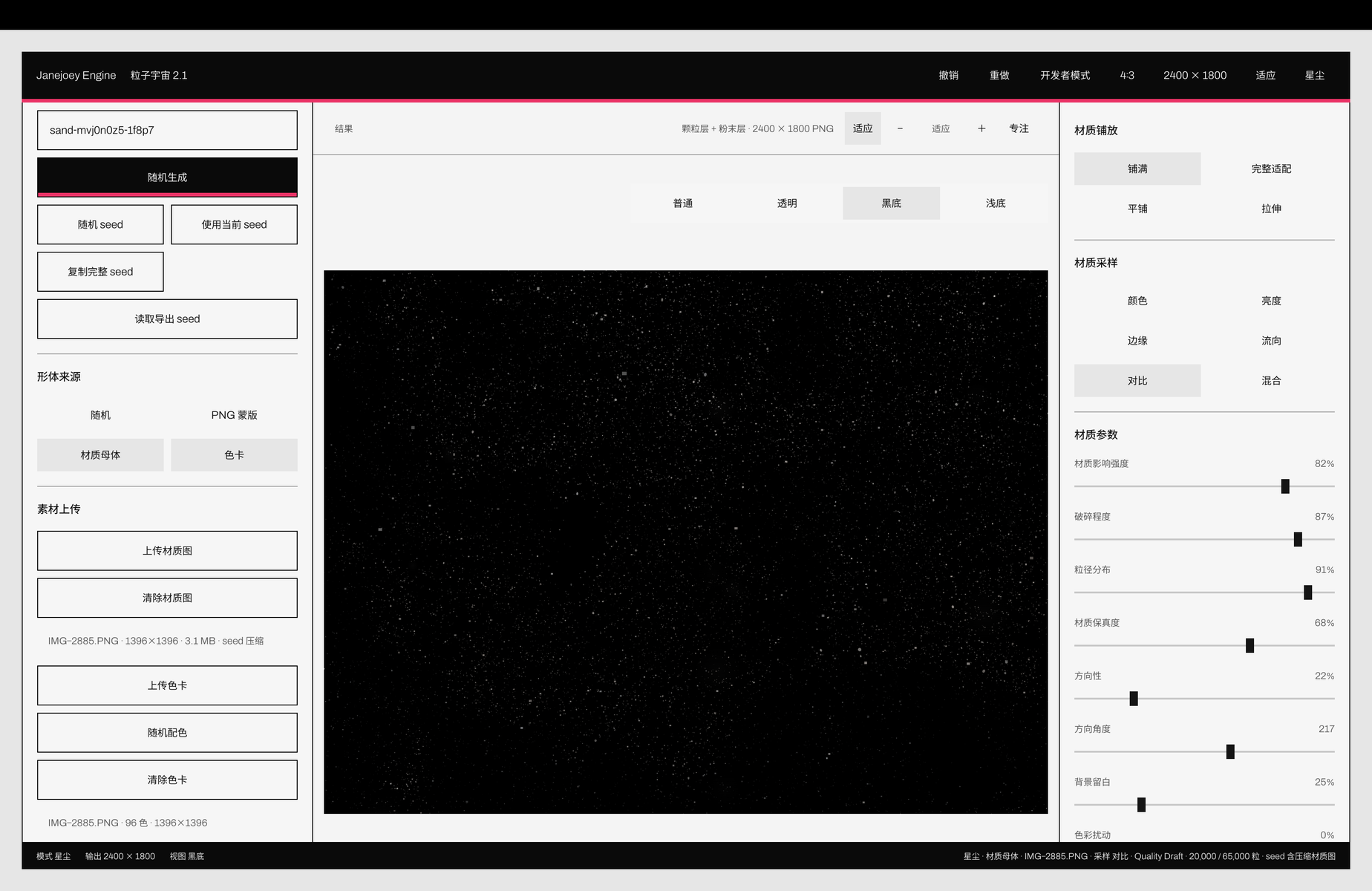Open the 4:3 aspect ratio option
The height and width of the screenshot is (891, 1372).
coord(1127,75)
